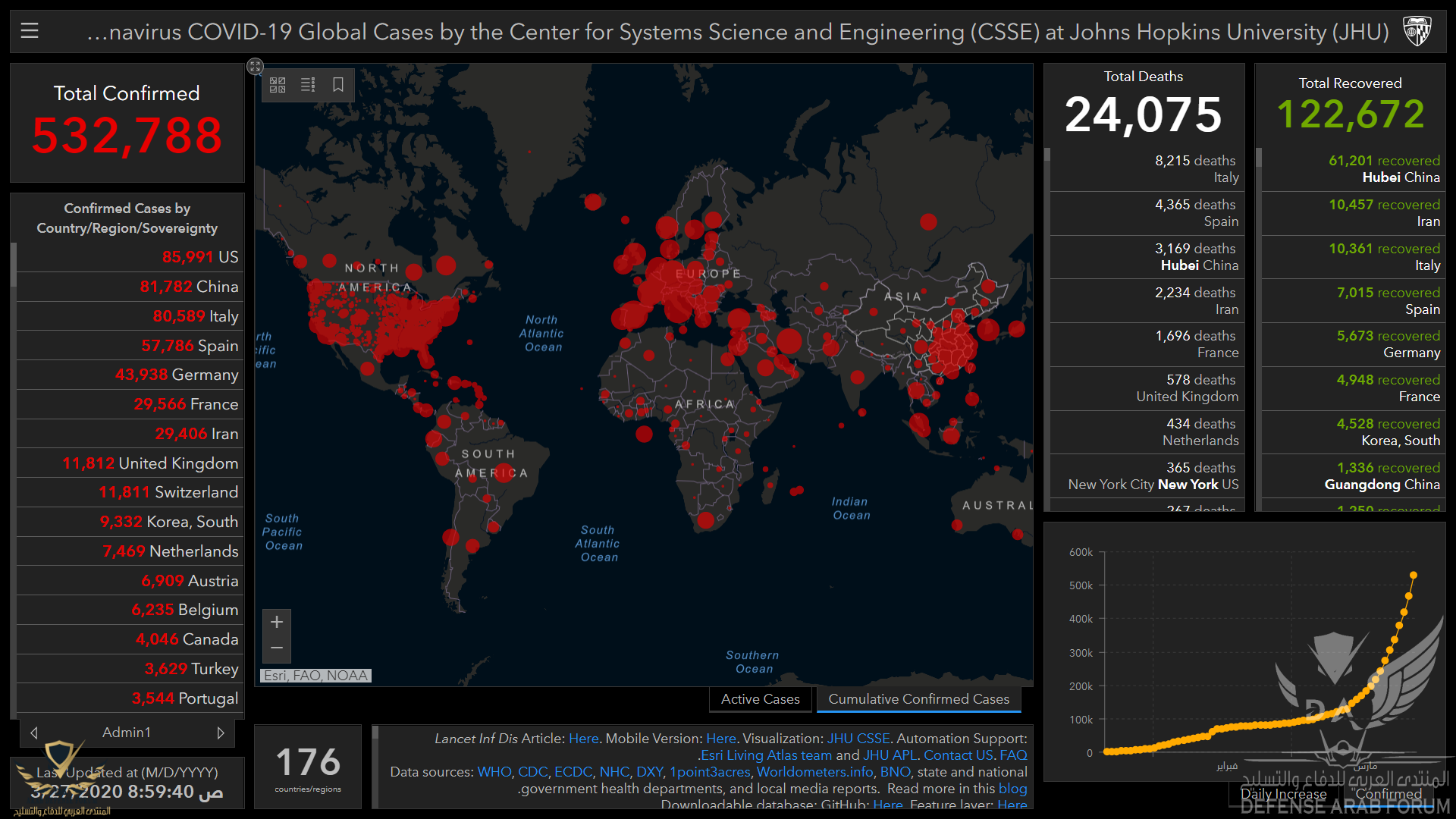The height and width of the screenshot is (819, 1456).
Task: Select 9,332 Korea, South row
Action: (130, 522)
